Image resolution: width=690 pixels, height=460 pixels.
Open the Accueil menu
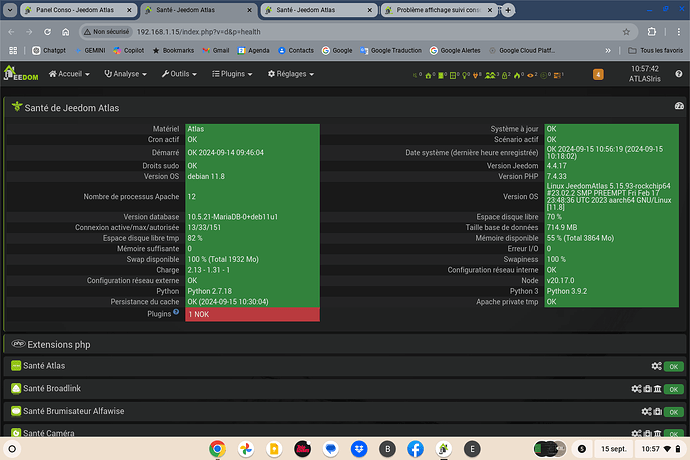pos(69,74)
